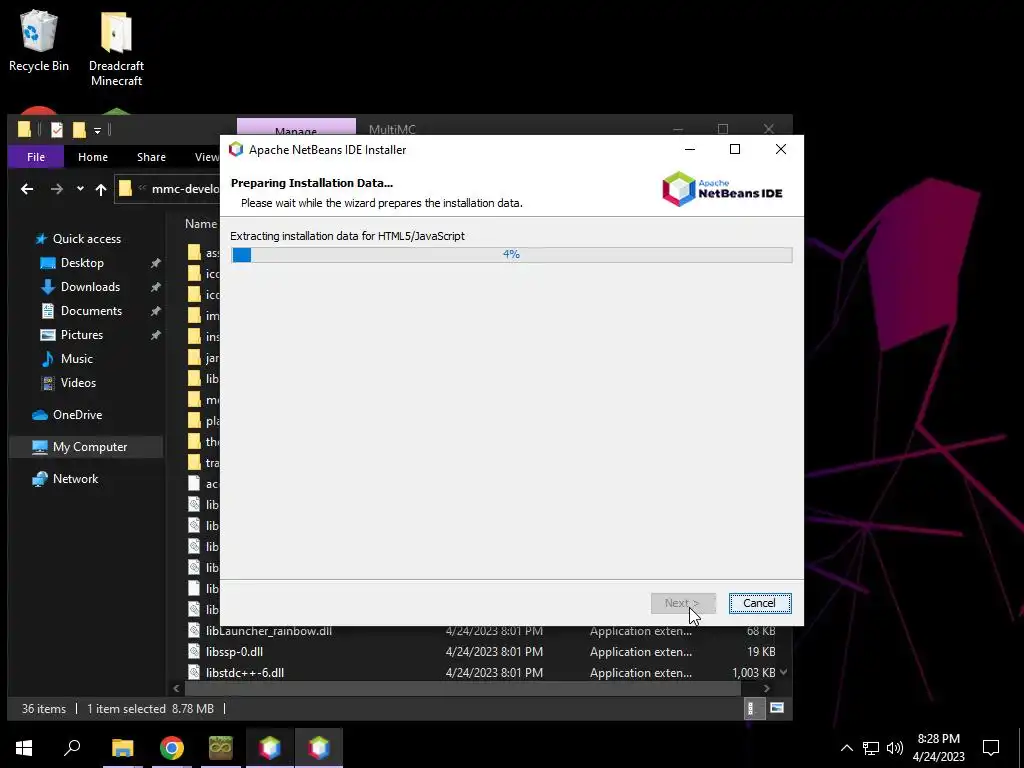Open volume control tray icon
The width and height of the screenshot is (1024, 768).
[x=895, y=748]
